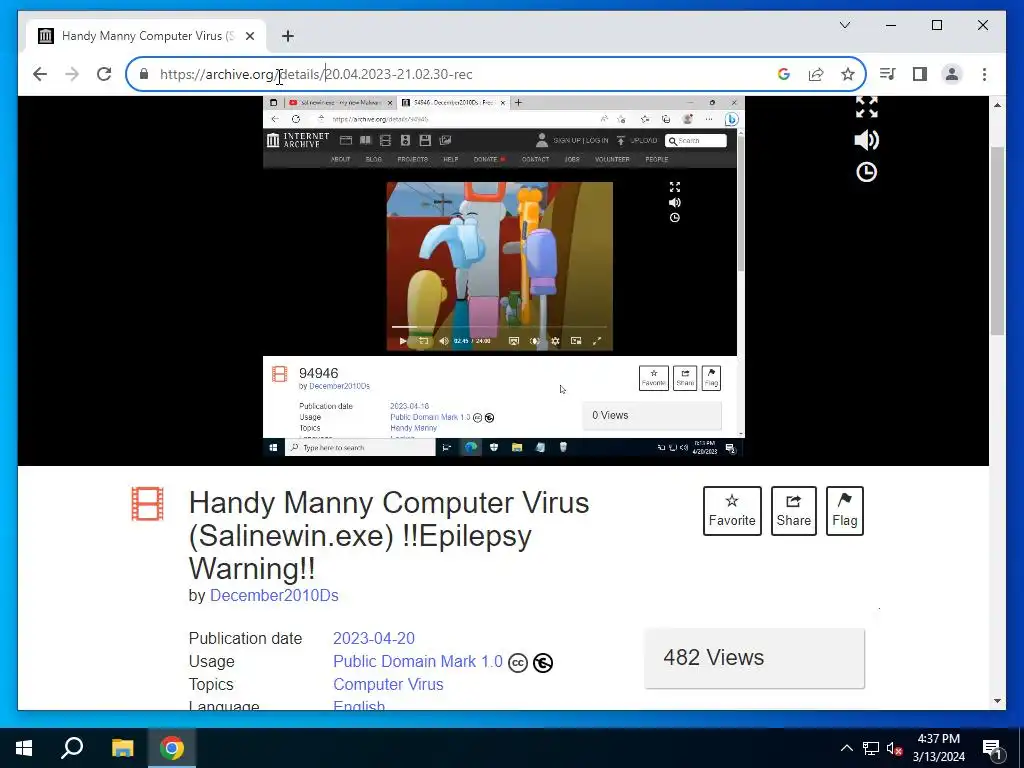Click the 'Usage' label
This screenshot has width=1024, height=768.
point(211,662)
